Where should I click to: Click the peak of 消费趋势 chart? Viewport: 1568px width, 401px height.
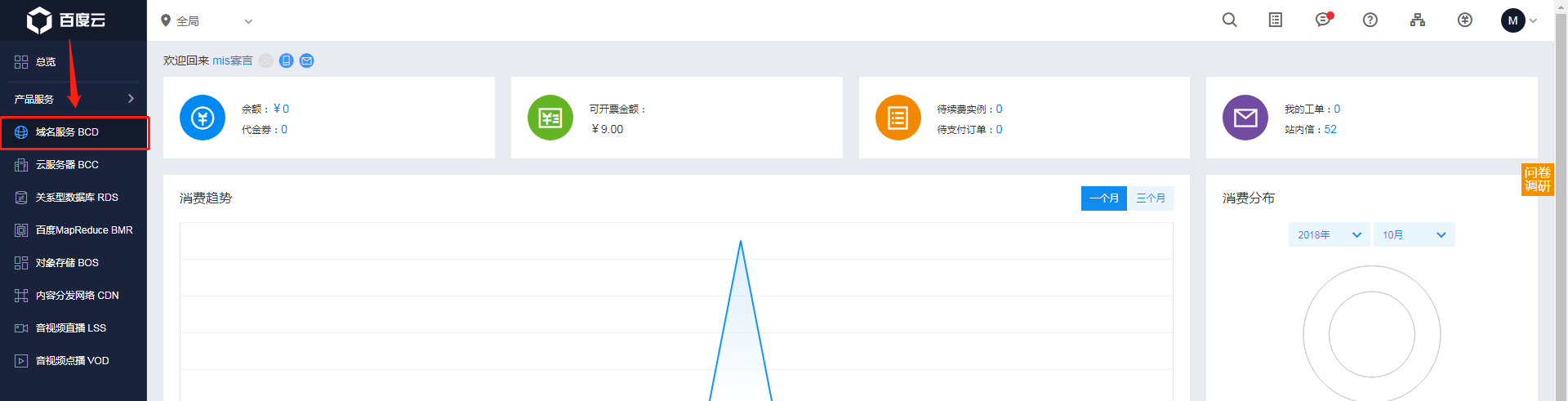point(741,242)
